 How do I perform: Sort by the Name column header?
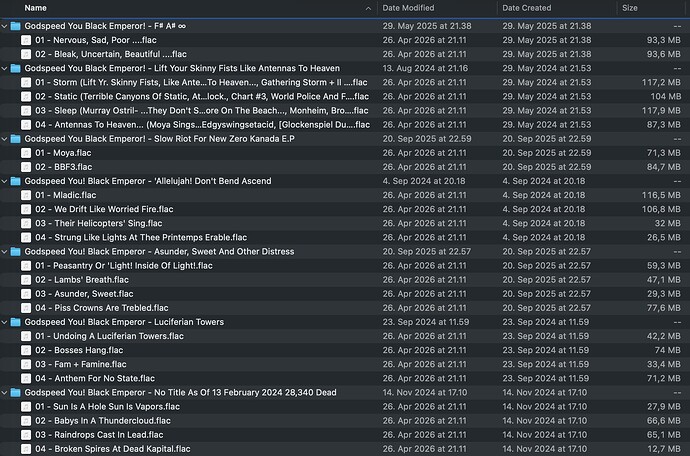click(36, 8)
